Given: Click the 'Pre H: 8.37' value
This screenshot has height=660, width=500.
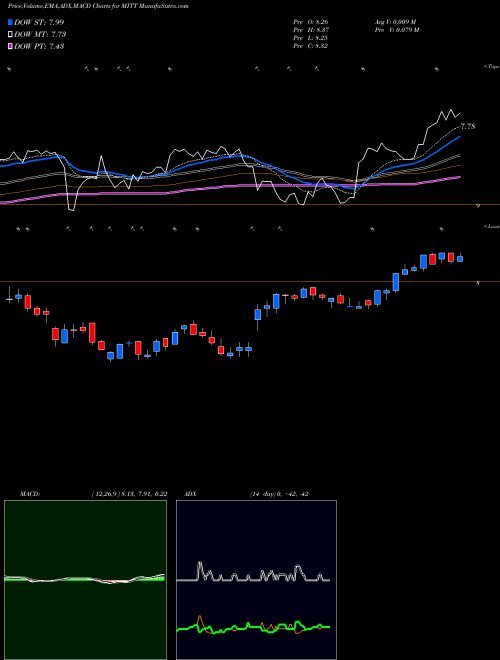Looking at the screenshot, I should point(311,30).
